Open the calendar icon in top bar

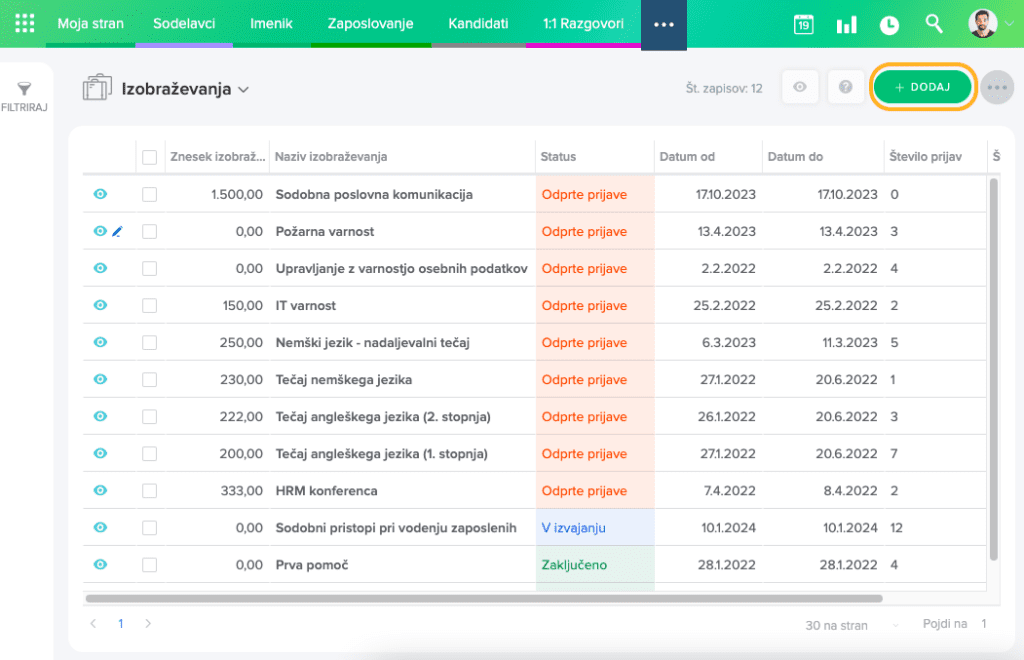coord(803,25)
